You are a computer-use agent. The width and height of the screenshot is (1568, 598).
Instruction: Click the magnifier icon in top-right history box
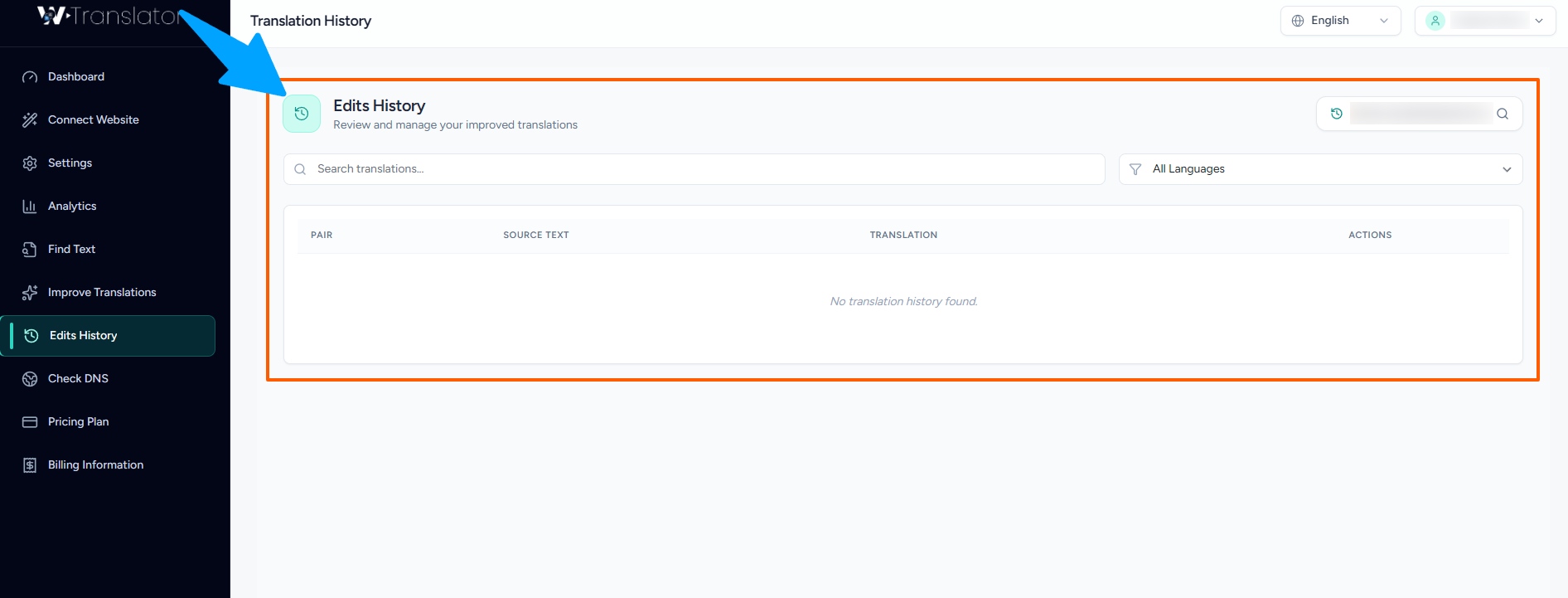point(1502,114)
